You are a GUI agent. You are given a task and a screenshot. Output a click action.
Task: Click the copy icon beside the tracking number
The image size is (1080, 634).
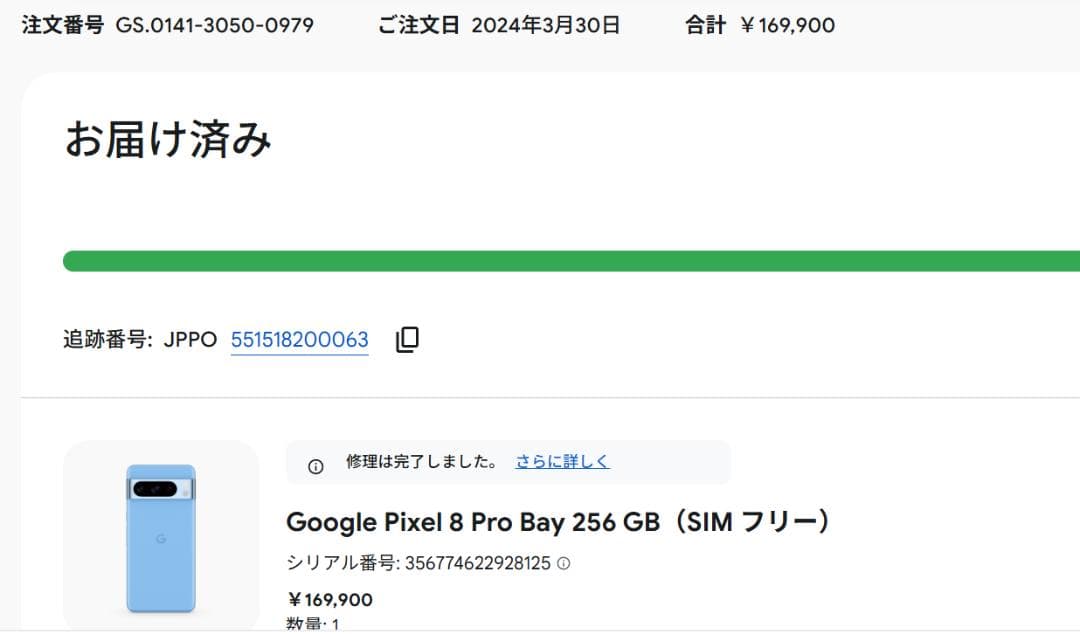click(x=406, y=340)
